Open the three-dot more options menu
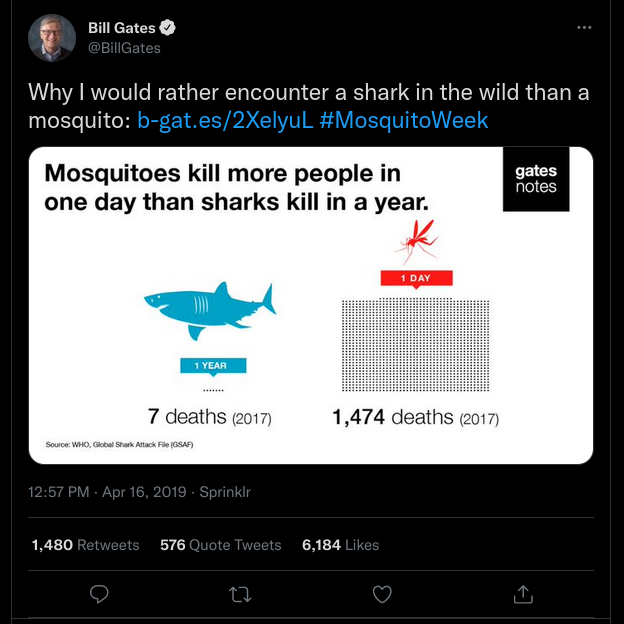Screen dimensions: 624x624 pos(584,26)
